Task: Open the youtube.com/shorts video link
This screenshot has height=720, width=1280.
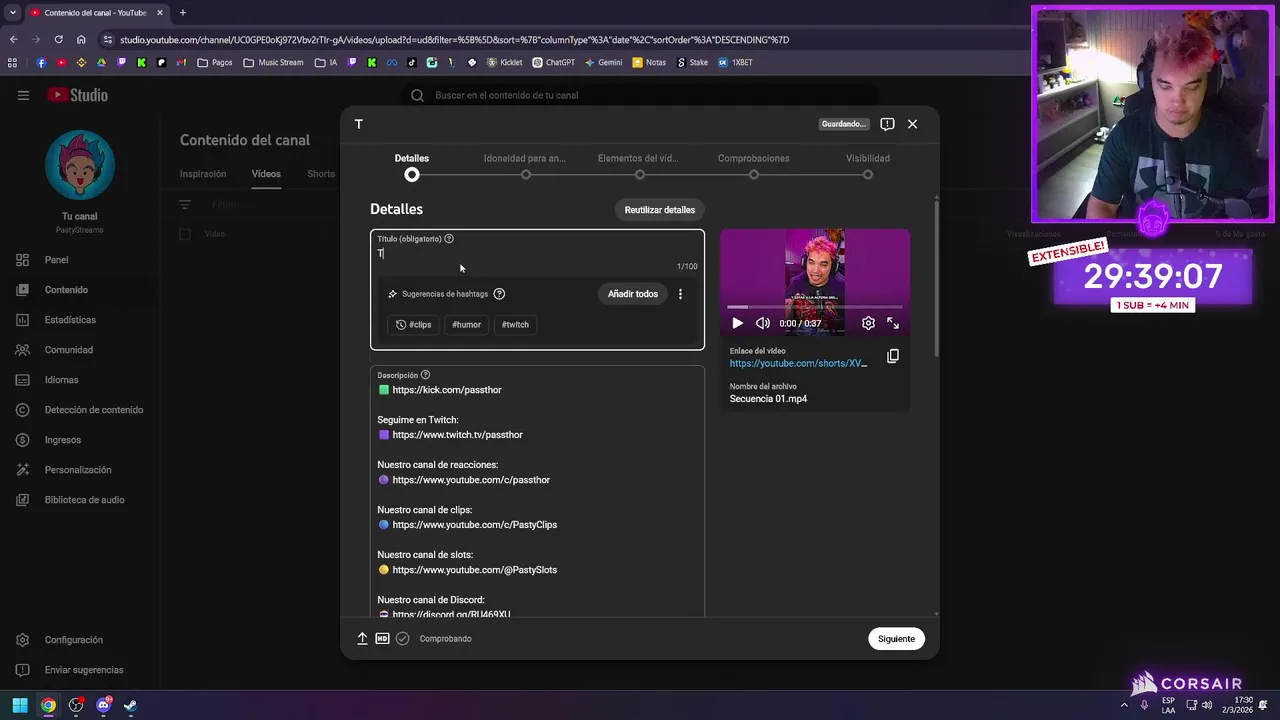Action: (798, 364)
